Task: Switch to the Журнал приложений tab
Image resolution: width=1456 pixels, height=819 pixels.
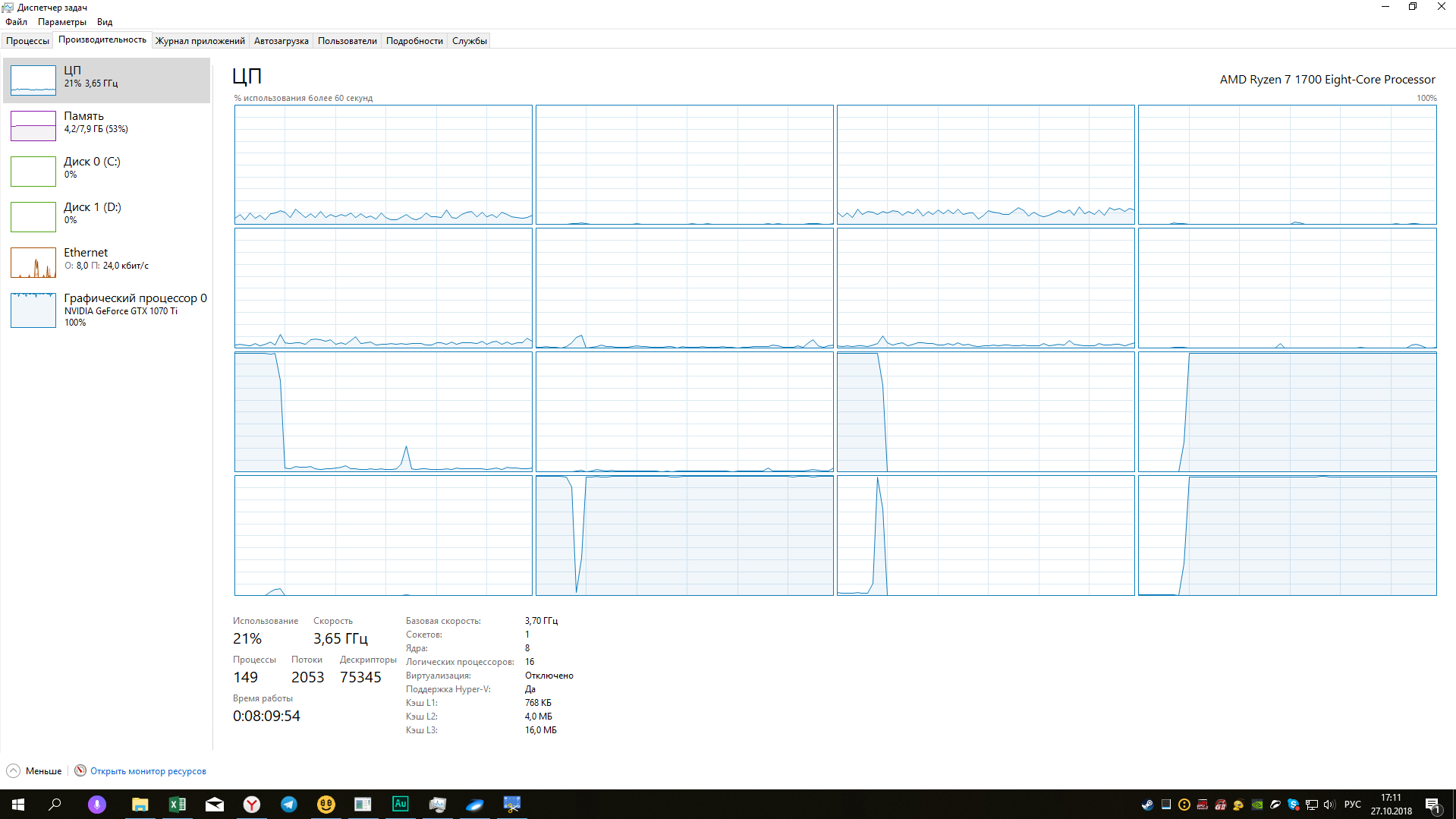Action: tap(200, 41)
